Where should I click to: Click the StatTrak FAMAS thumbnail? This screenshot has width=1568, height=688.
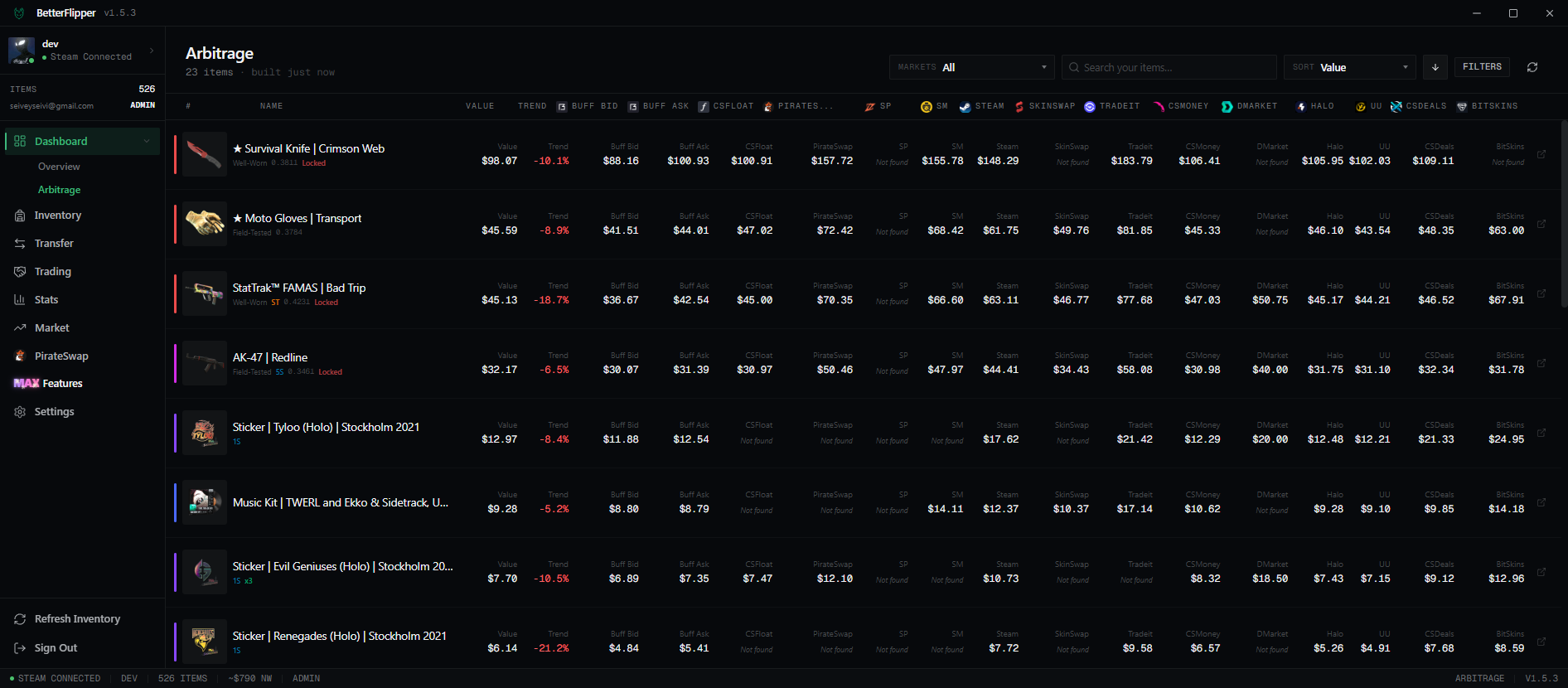click(x=205, y=293)
